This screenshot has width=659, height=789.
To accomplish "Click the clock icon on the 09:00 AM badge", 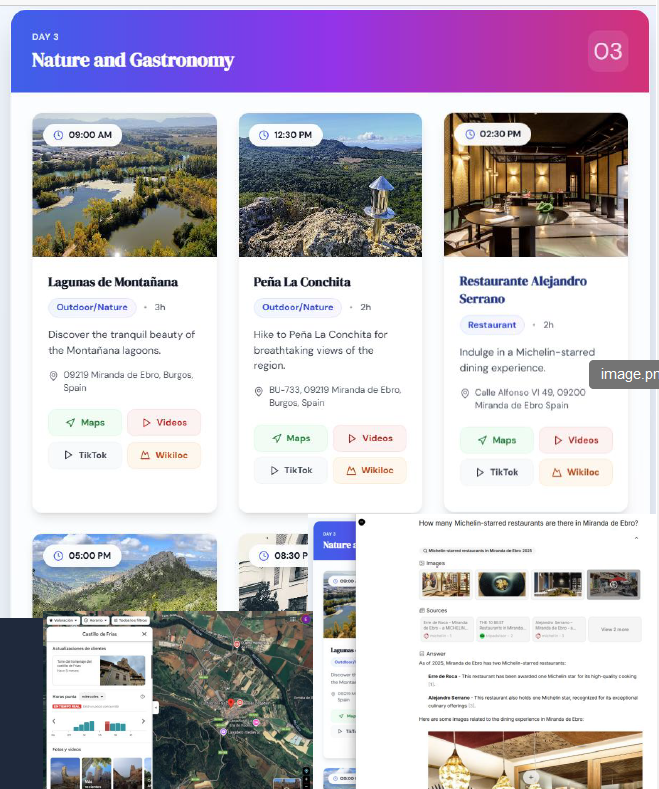I will click(58, 134).
